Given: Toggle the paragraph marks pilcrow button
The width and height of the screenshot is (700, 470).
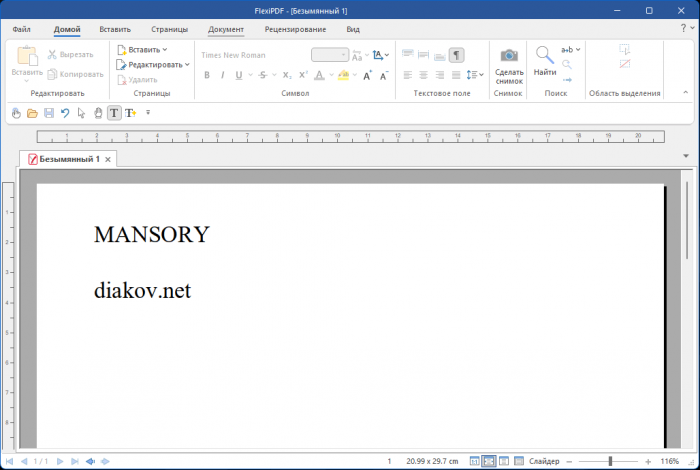Looking at the screenshot, I should coord(456,55).
